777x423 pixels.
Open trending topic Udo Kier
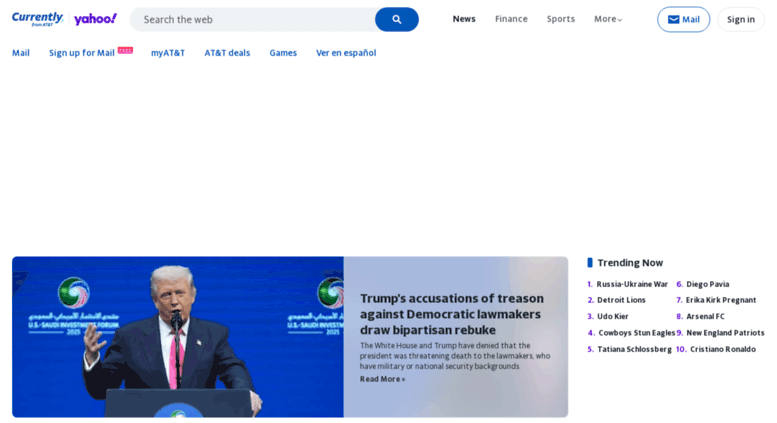point(612,316)
